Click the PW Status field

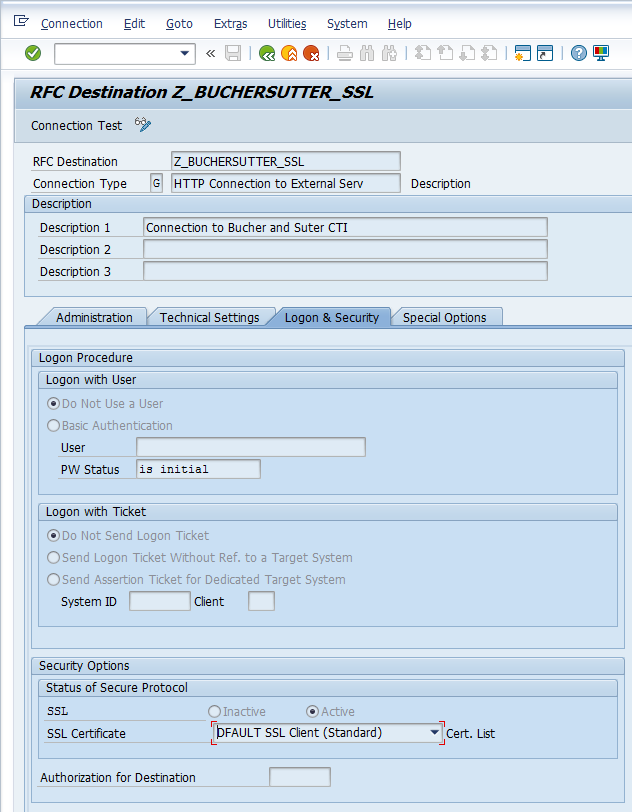[198, 469]
